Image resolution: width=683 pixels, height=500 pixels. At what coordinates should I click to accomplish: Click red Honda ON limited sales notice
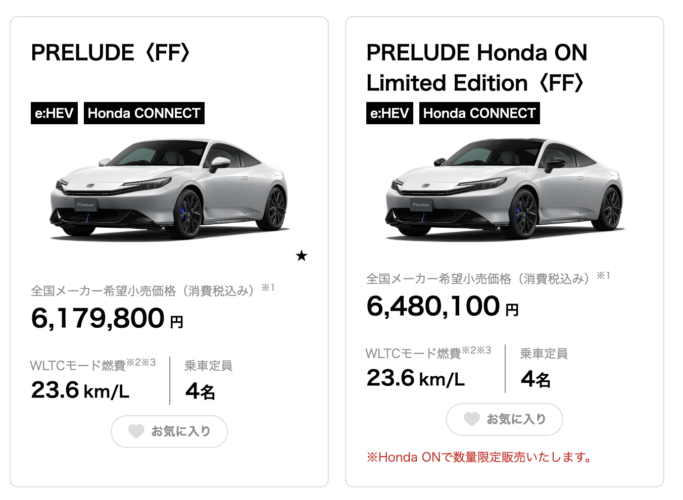(479, 457)
